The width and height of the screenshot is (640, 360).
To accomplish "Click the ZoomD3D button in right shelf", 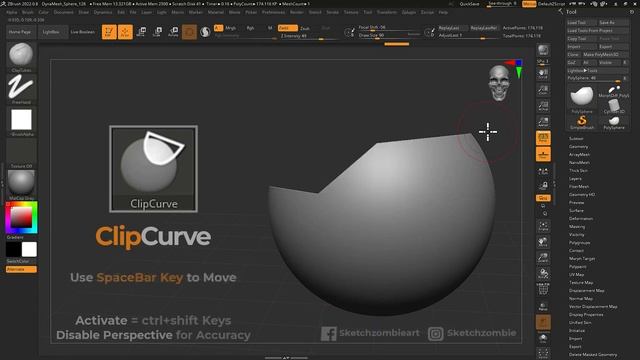I will click(x=543, y=258).
